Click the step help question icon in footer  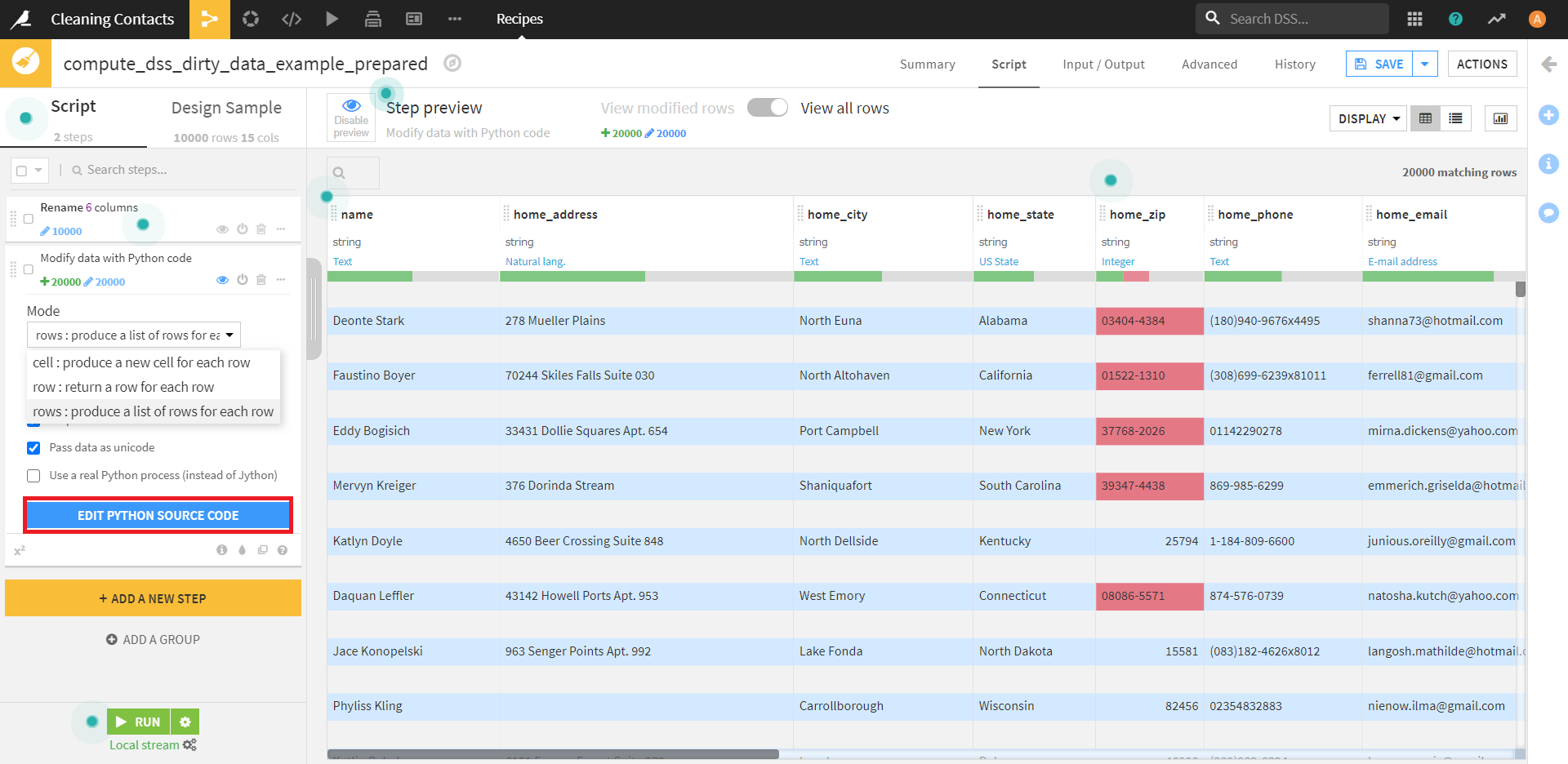click(x=283, y=550)
